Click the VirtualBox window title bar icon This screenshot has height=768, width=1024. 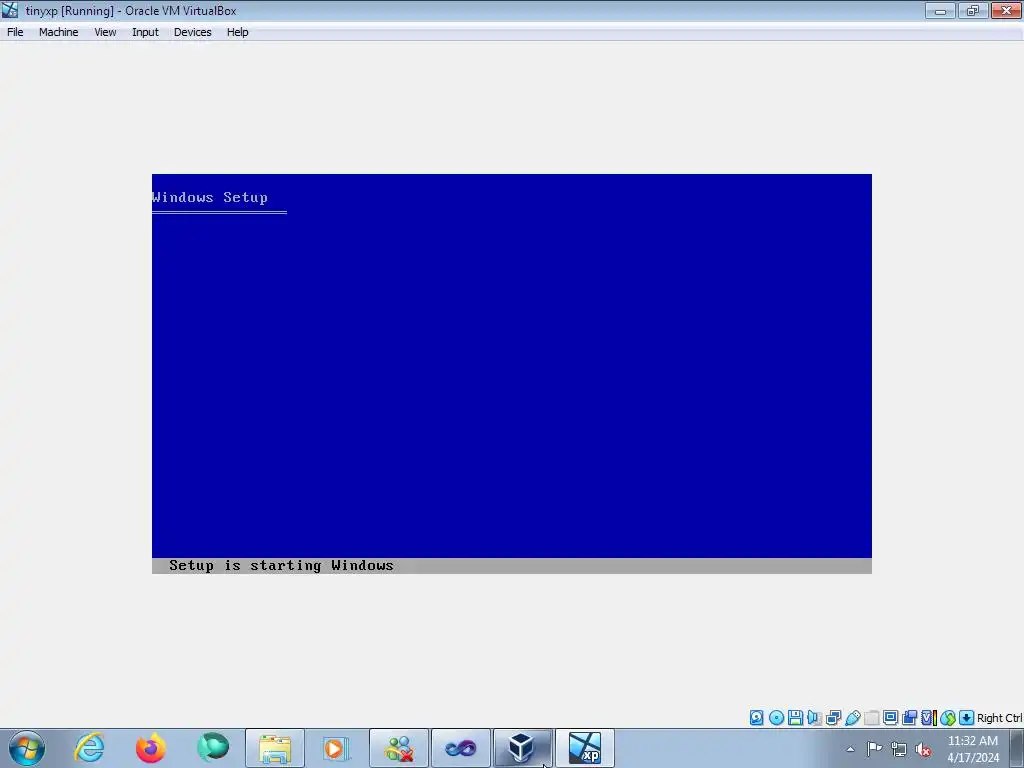point(10,10)
